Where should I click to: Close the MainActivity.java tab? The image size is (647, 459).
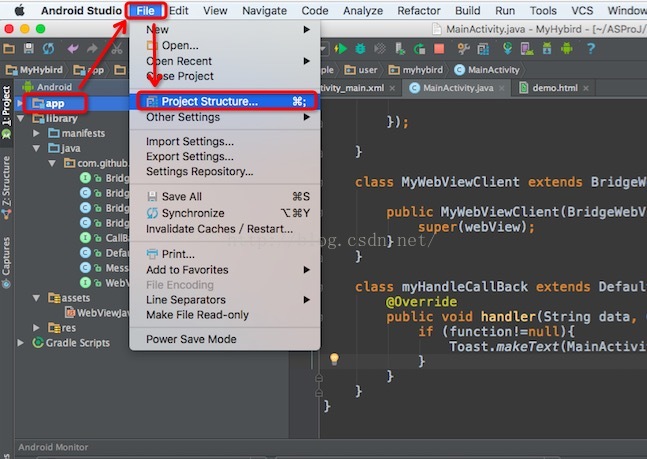pos(503,88)
